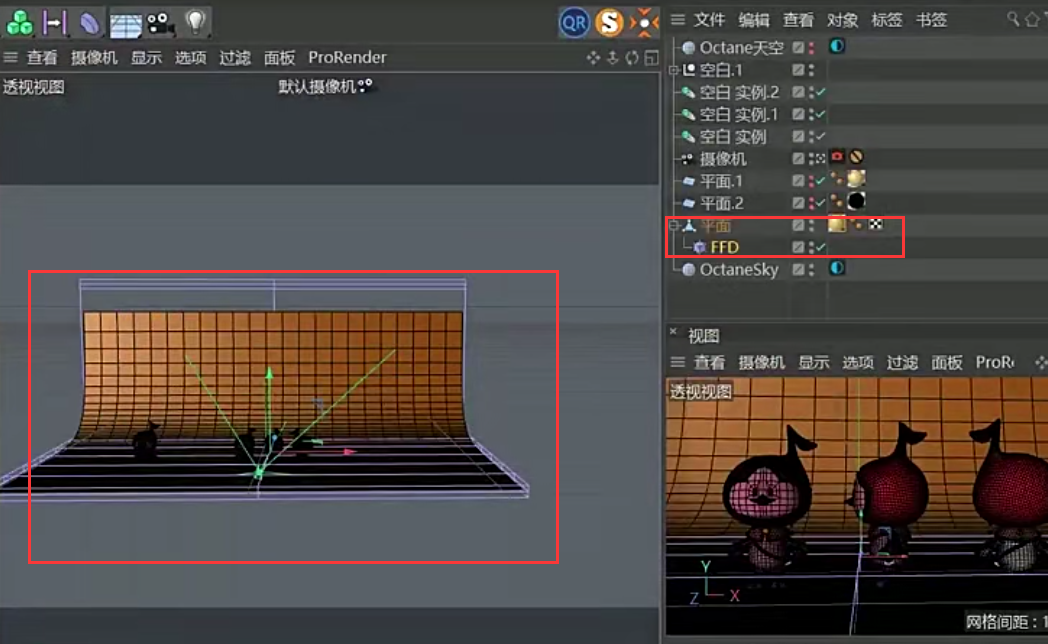The width and height of the screenshot is (1048, 644).
Task: Close the 视图 panel with the X
Action: 673,331
